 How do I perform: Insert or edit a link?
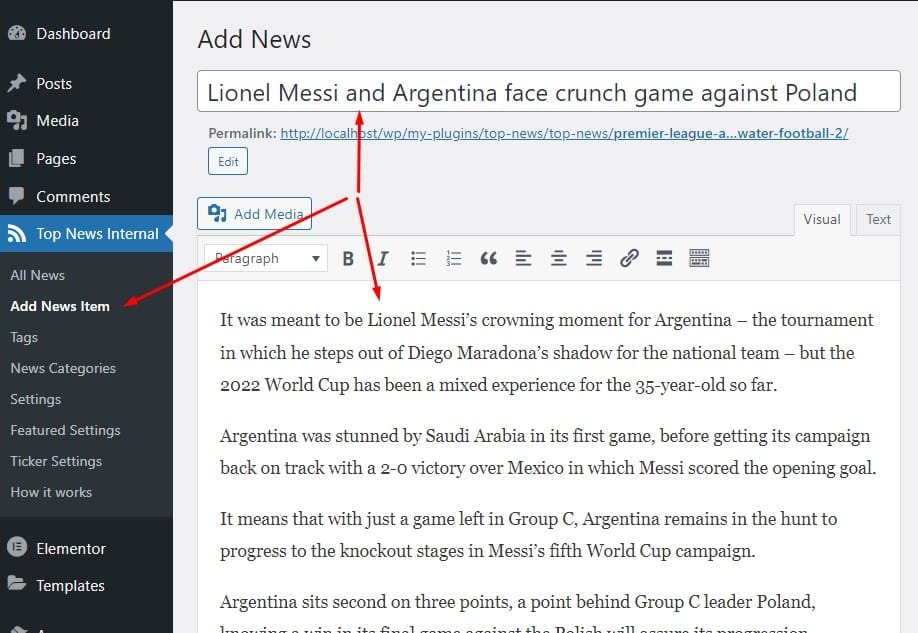pyautogui.click(x=629, y=259)
